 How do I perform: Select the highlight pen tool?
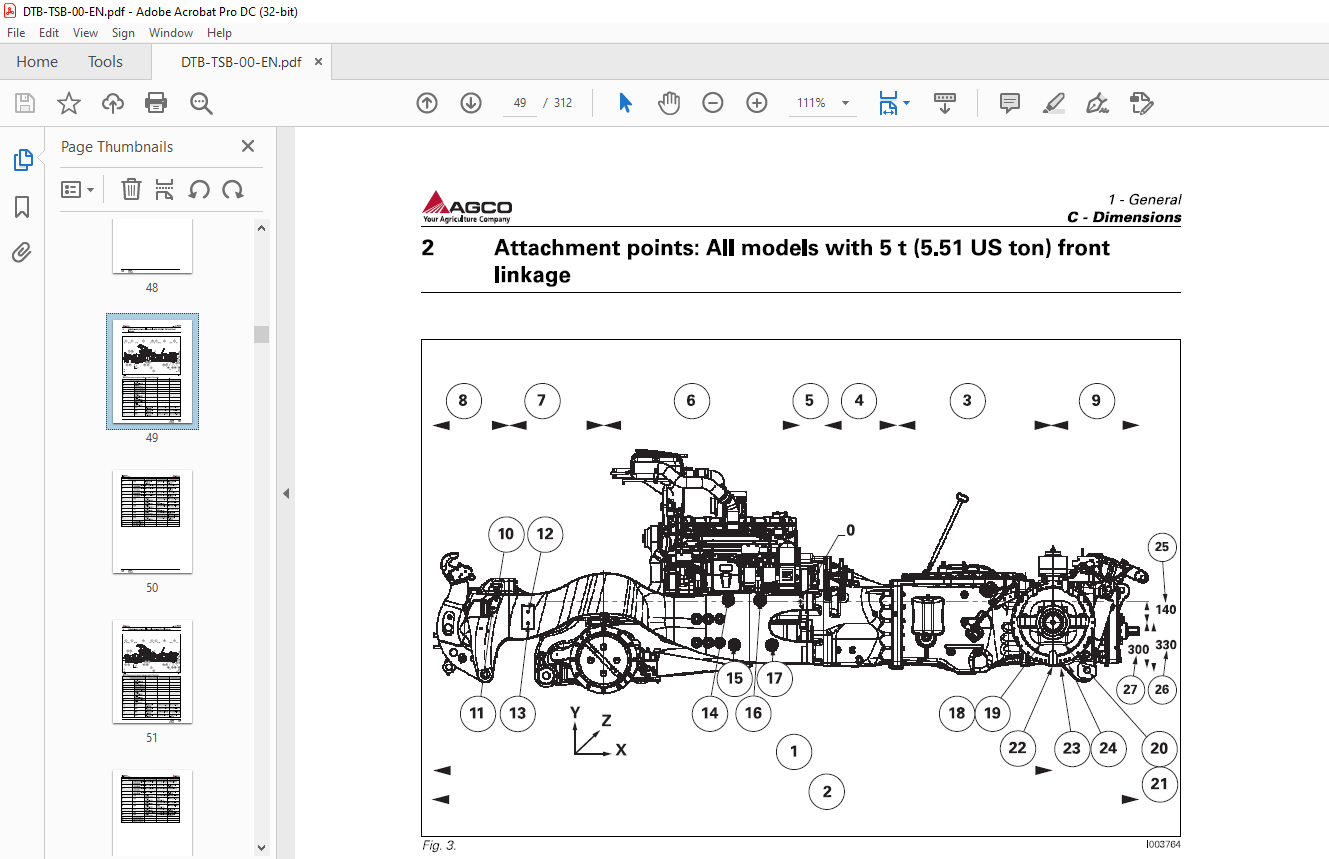tap(1053, 103)
